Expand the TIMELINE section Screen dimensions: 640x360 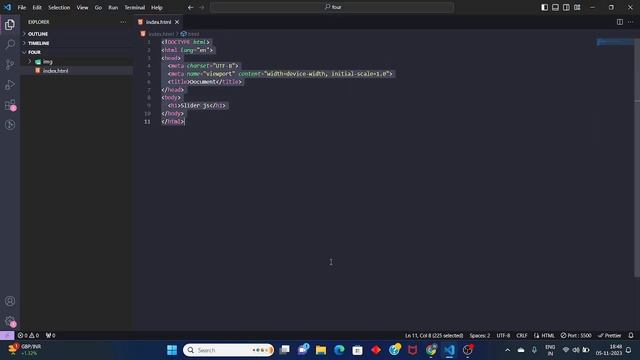(x=77, y=43)
